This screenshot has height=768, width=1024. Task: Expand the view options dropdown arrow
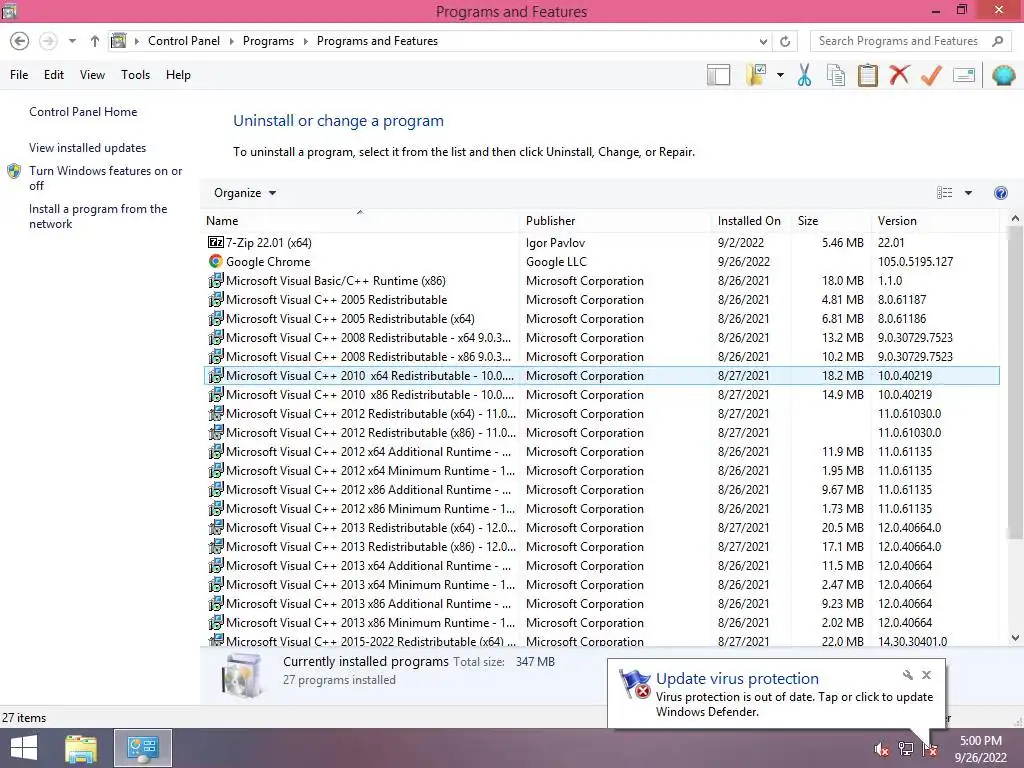(x=968, y=193)
